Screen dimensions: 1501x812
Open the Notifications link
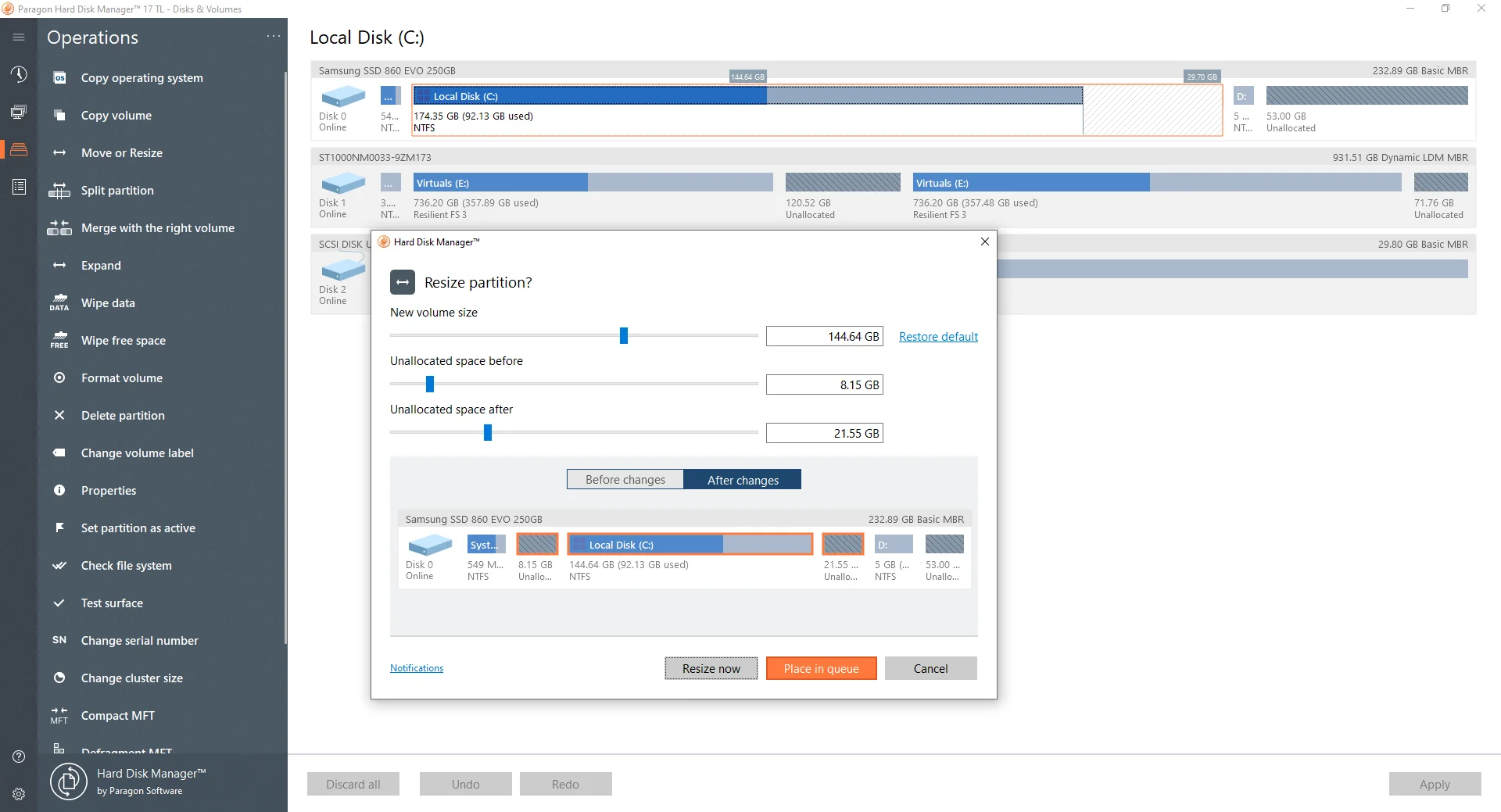point(416,667)
